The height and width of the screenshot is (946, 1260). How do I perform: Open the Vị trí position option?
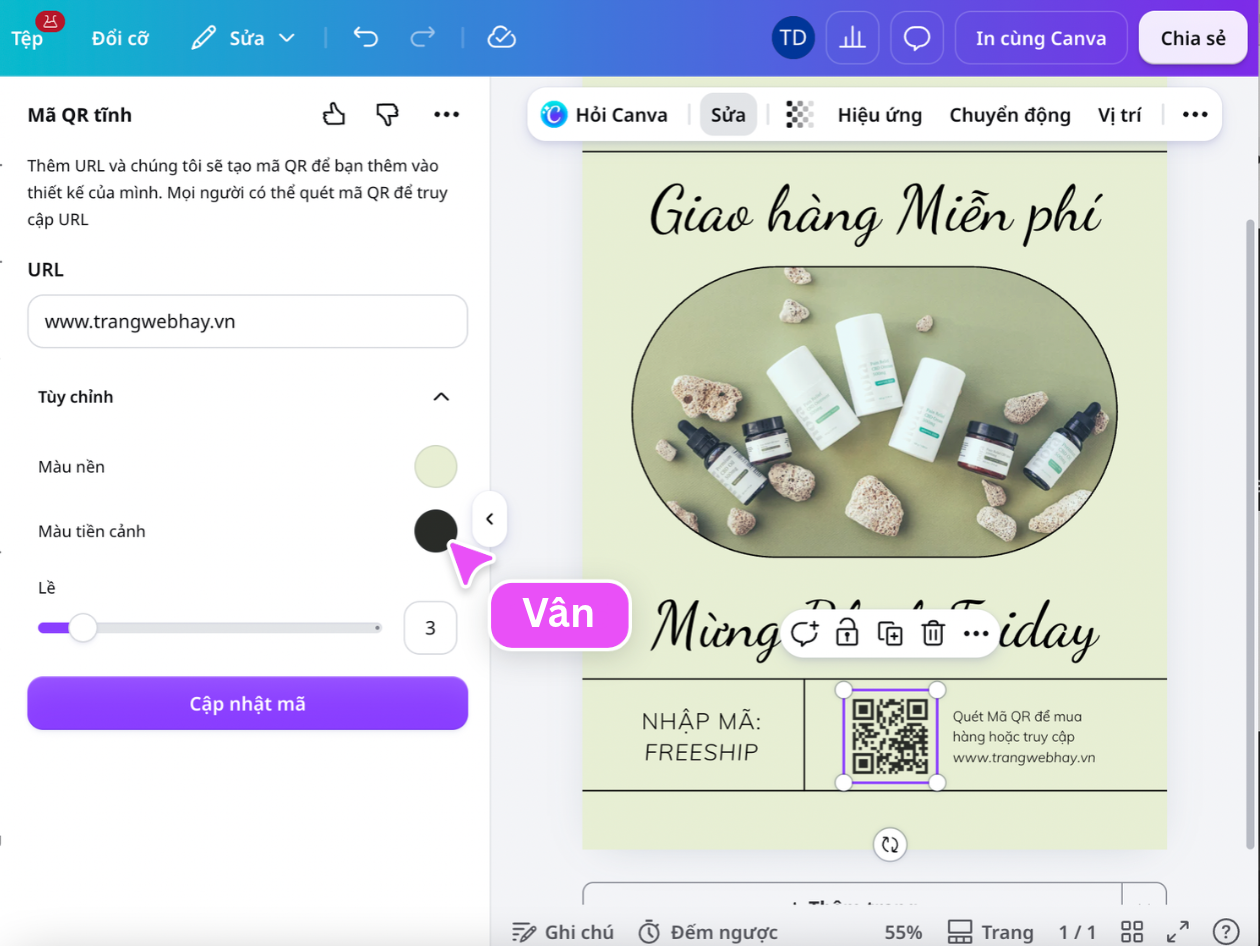point(1119,115)
